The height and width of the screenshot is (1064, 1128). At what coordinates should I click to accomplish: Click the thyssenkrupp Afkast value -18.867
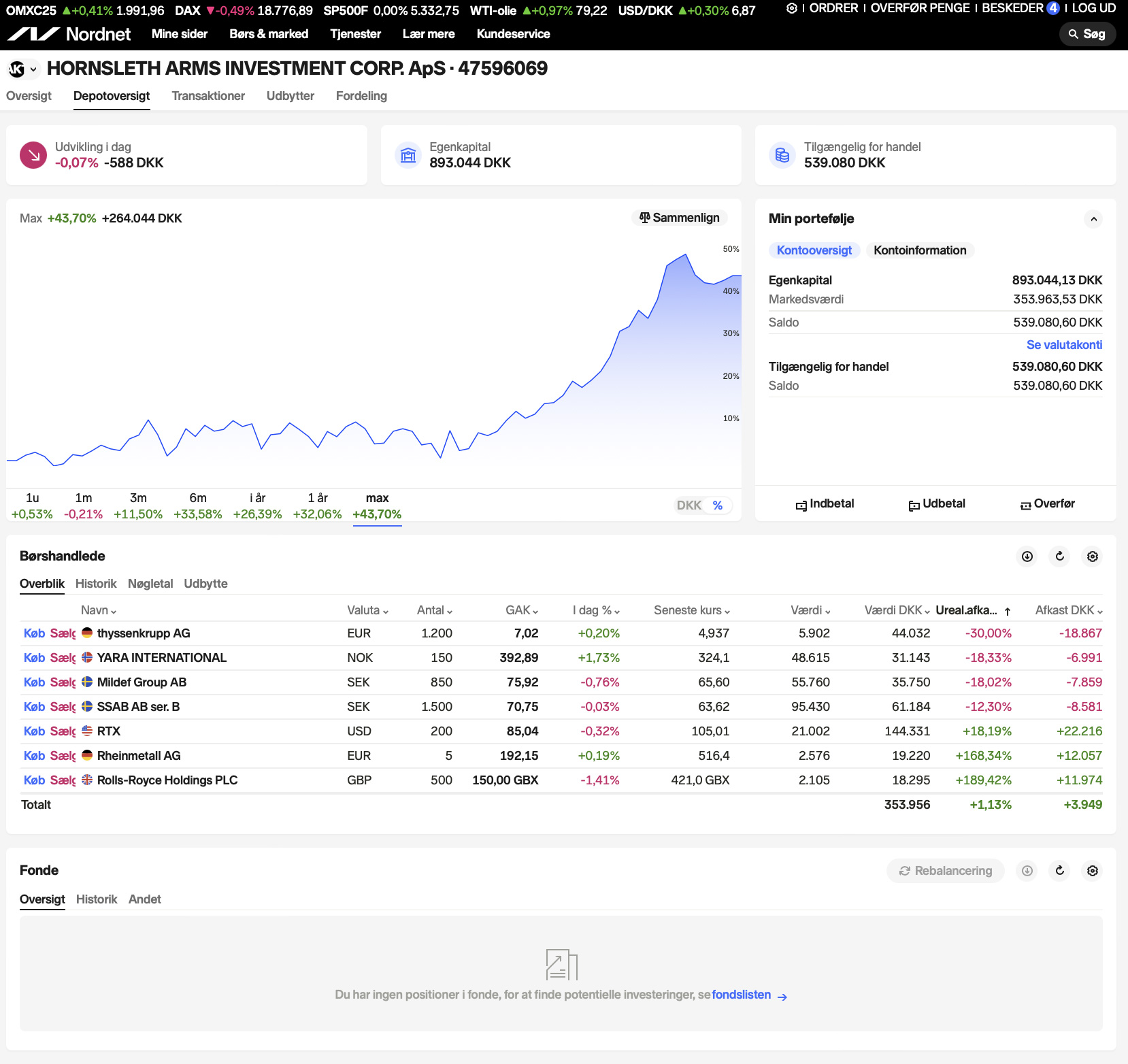point(1080,633)
